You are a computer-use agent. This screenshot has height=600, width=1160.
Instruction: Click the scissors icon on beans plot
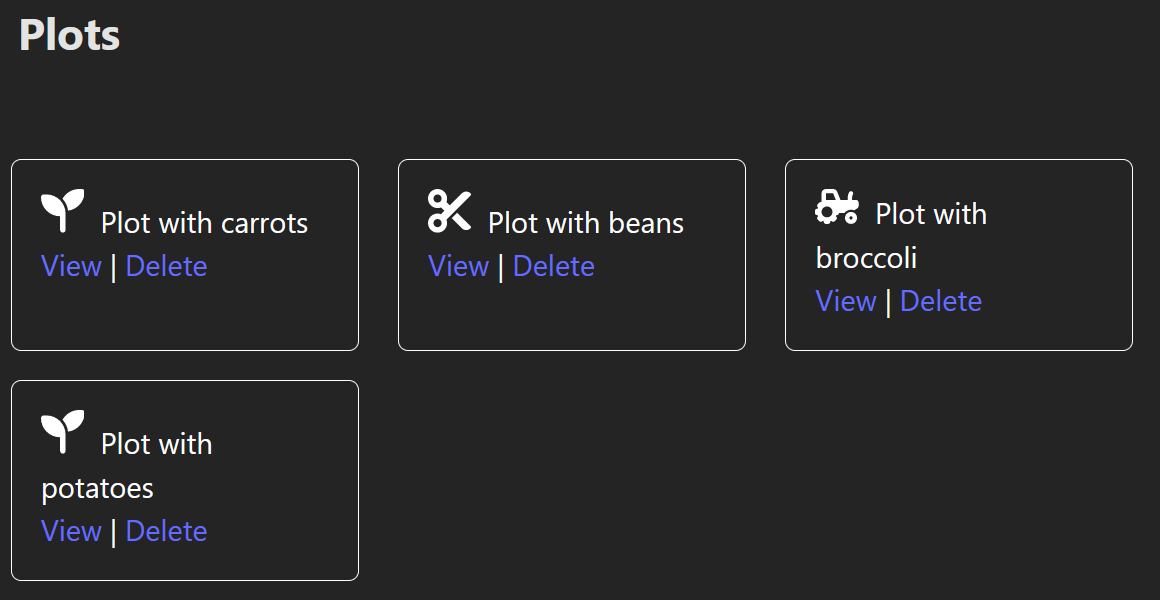[x=449, y=208]
